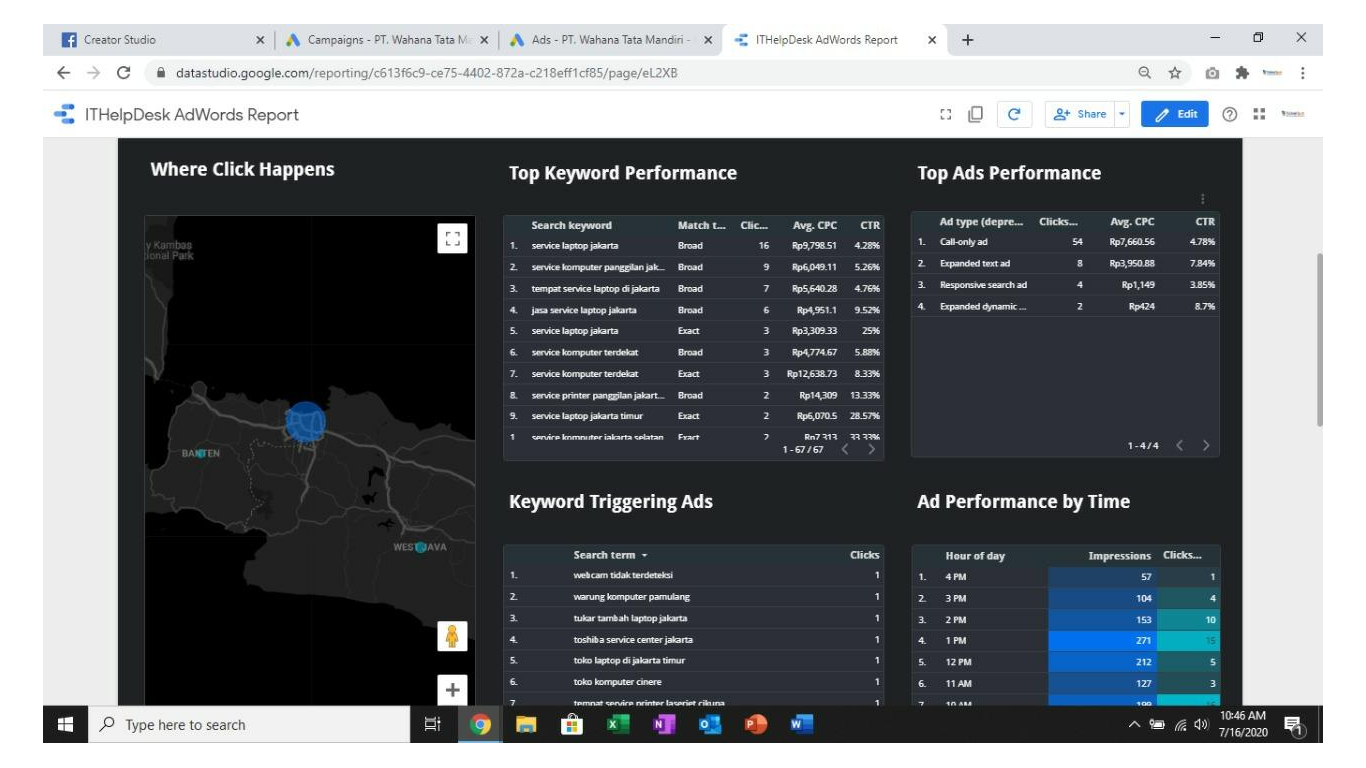This screenshot has height=768, width=1366.
Task: Zoom in on the map with the plus icon
Action: pos(452,688)
